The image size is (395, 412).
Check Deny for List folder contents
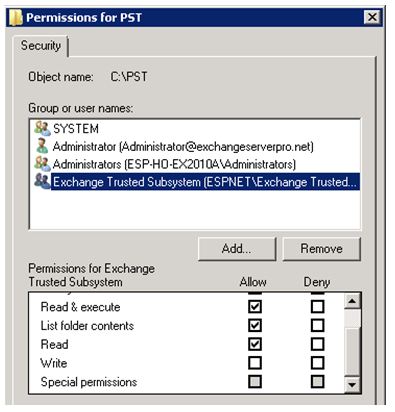pos(317,325)
